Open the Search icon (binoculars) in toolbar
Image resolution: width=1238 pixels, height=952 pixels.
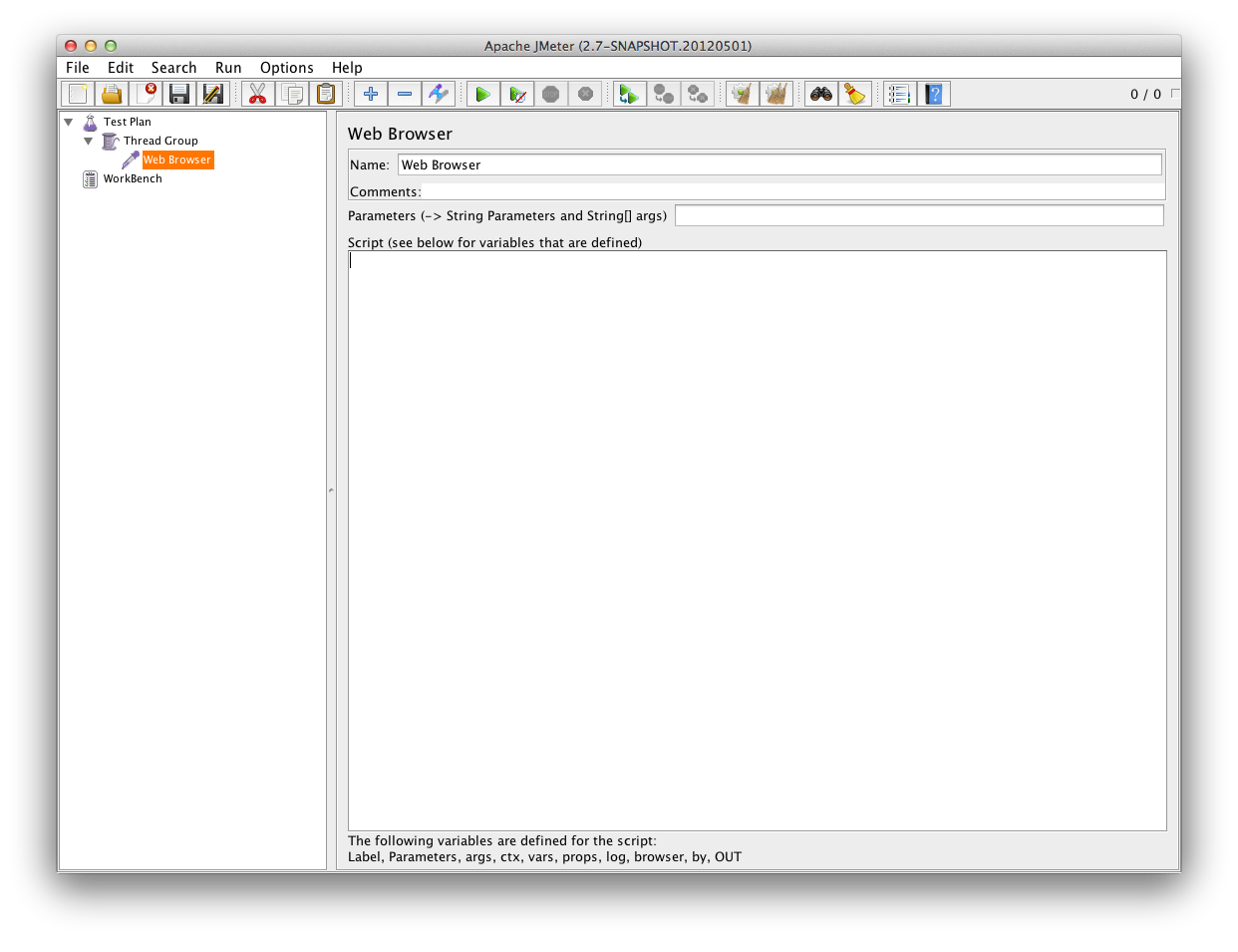point(821,93)
